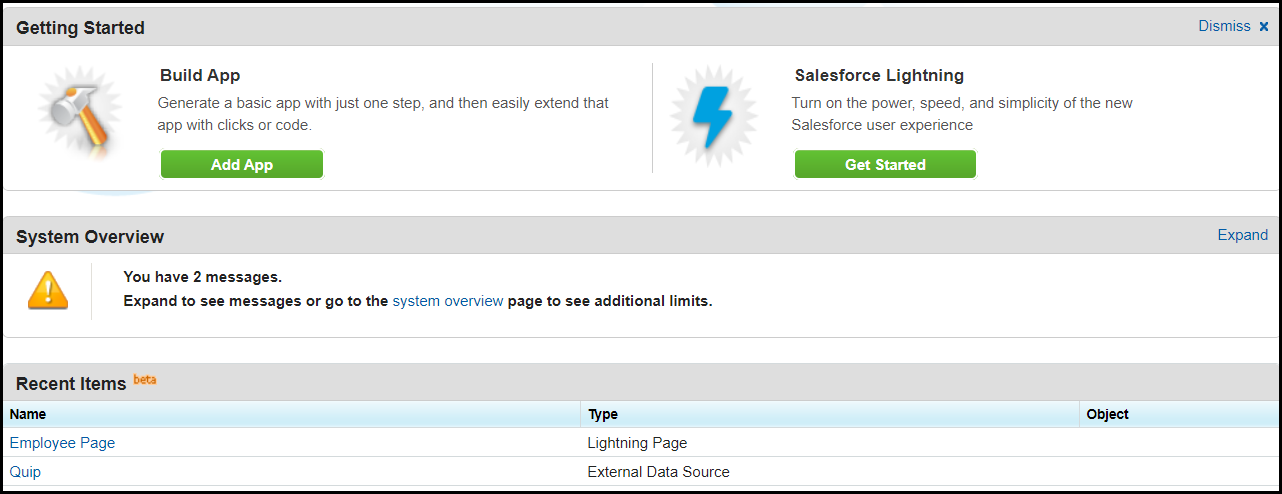Image resolution: width=1282 pixels, height=494 pixels.
Task: Close Getting Started with the x icon
Action: click(x=1264, y=27)
